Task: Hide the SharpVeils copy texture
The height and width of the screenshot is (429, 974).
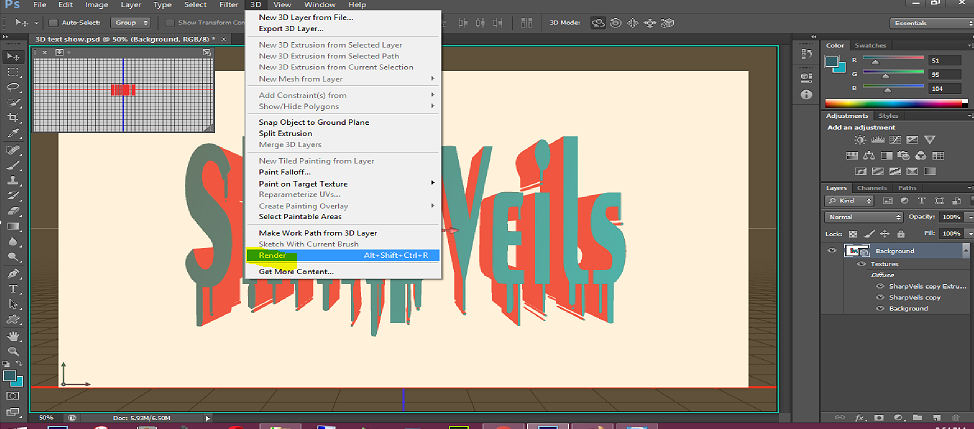Action: 880,297
